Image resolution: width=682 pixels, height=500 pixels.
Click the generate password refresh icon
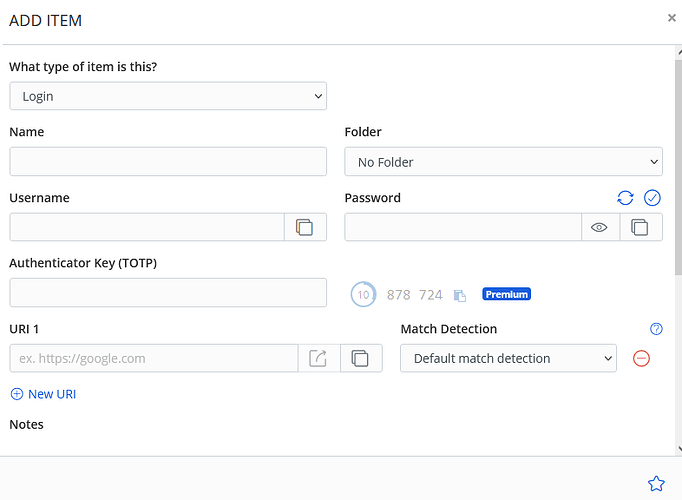point(626,198)
